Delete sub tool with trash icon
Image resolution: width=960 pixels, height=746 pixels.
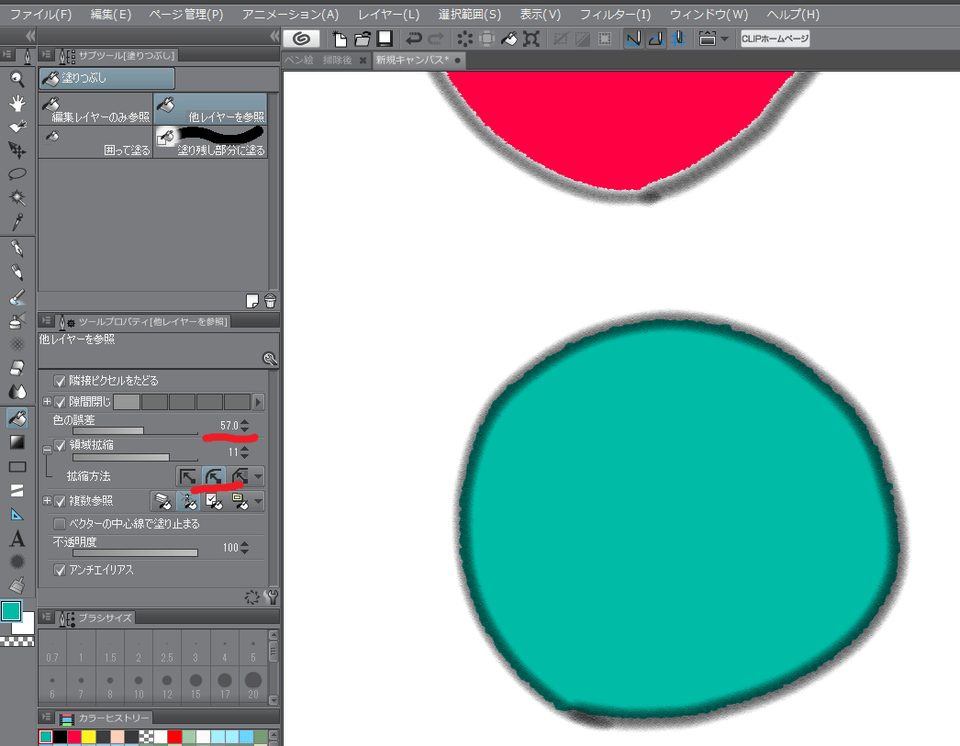point(269,301)
